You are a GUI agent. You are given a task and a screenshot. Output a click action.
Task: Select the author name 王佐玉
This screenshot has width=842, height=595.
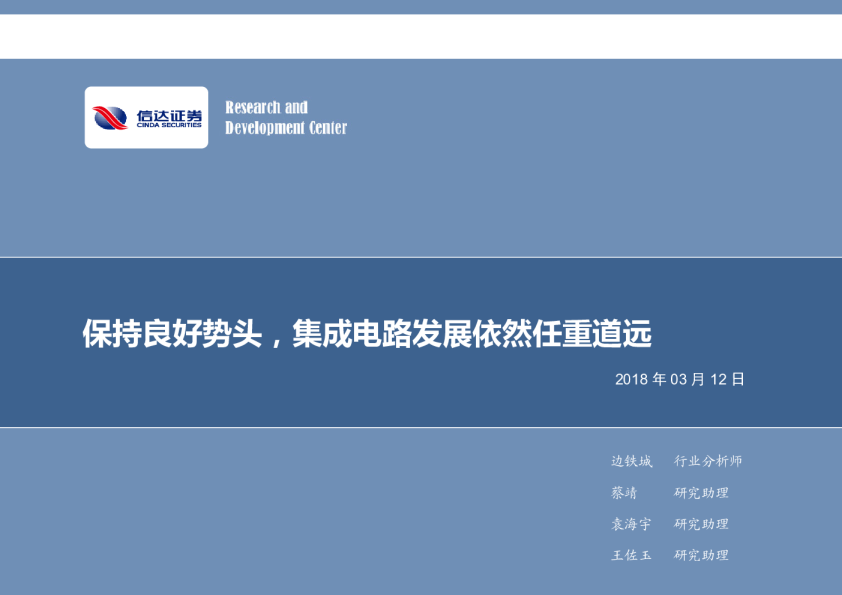pyautogui.click(x=631, y=555)
